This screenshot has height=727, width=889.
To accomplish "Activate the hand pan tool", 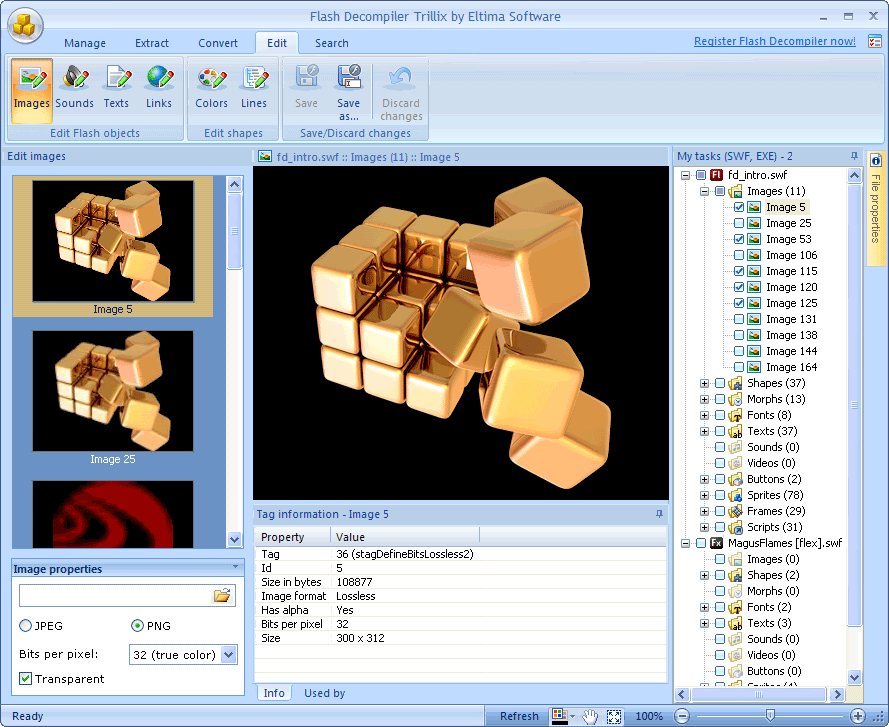I will [x=590, y=716].
